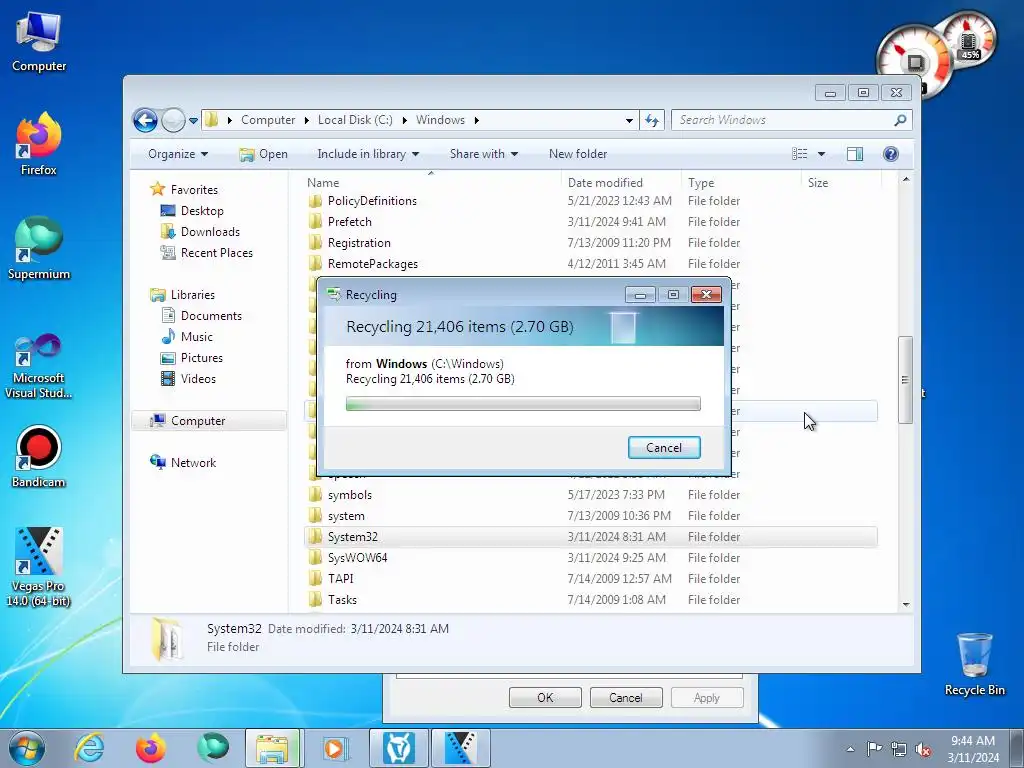Select the System32 folder row
This screenshot has height=768, width=1024.
[x=591, y=537]
